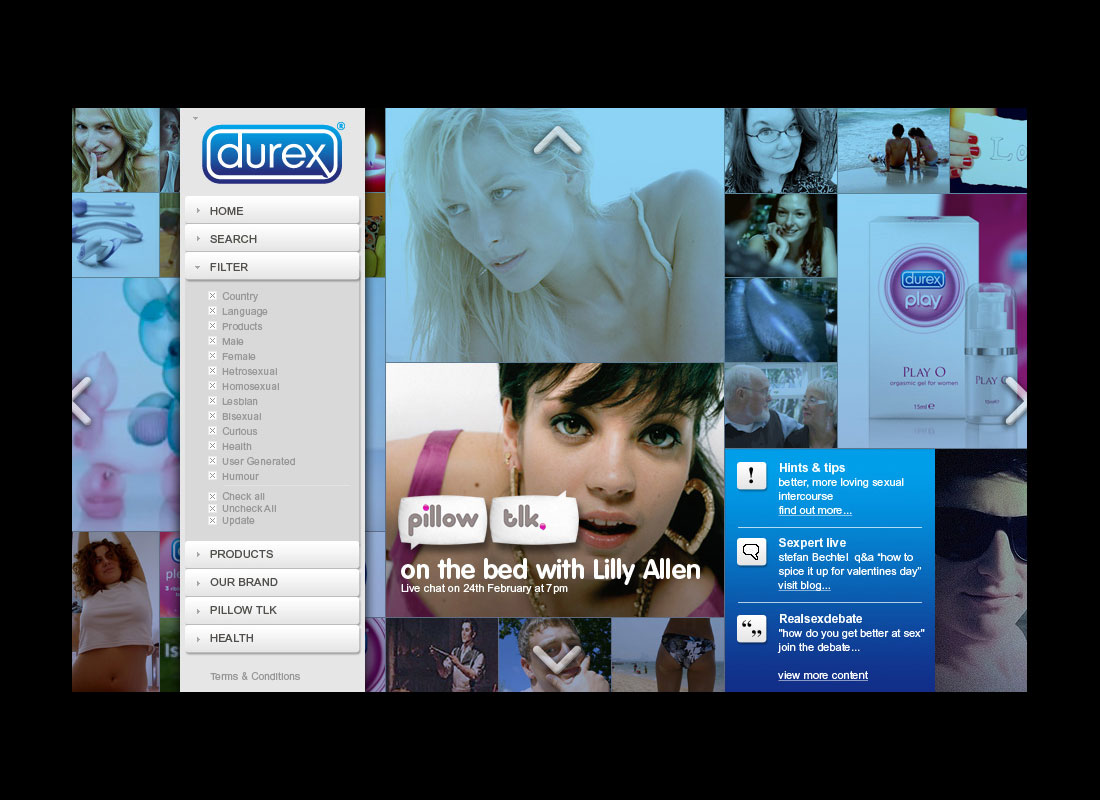Click the Update filter option
Screen dimensions: 1100x800
tap(232, 521)
